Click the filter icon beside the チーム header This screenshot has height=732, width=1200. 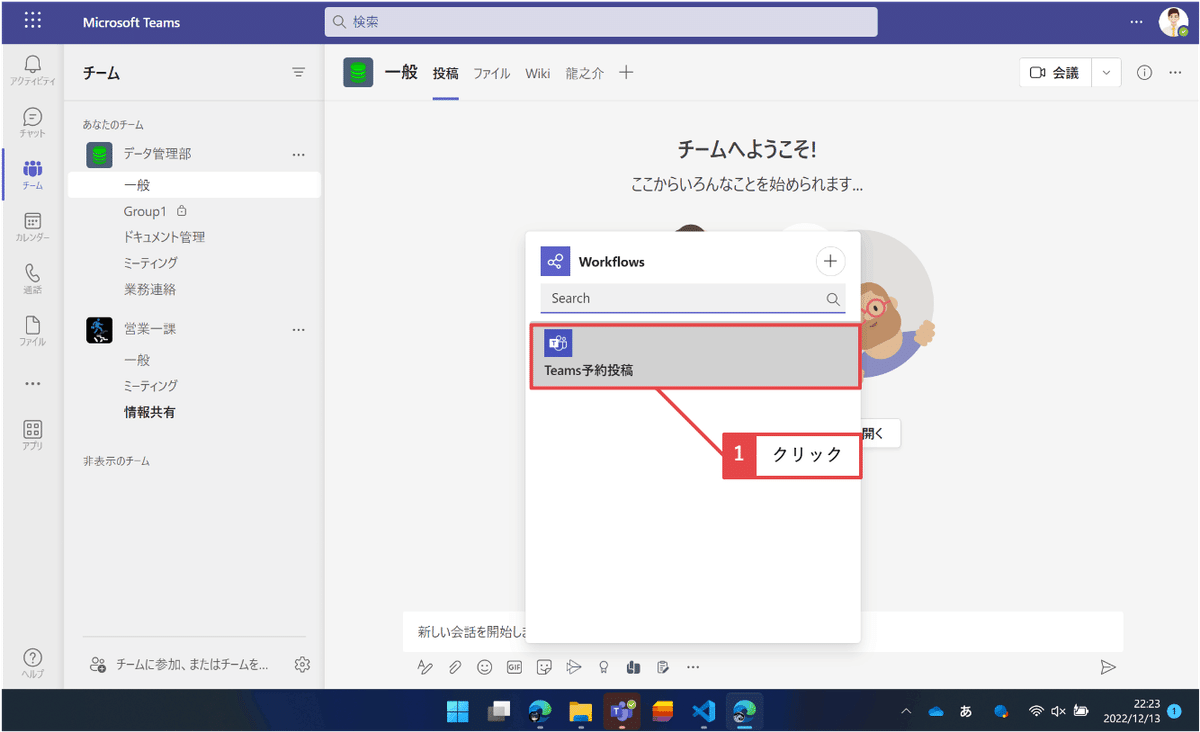(x=298, y=73)
